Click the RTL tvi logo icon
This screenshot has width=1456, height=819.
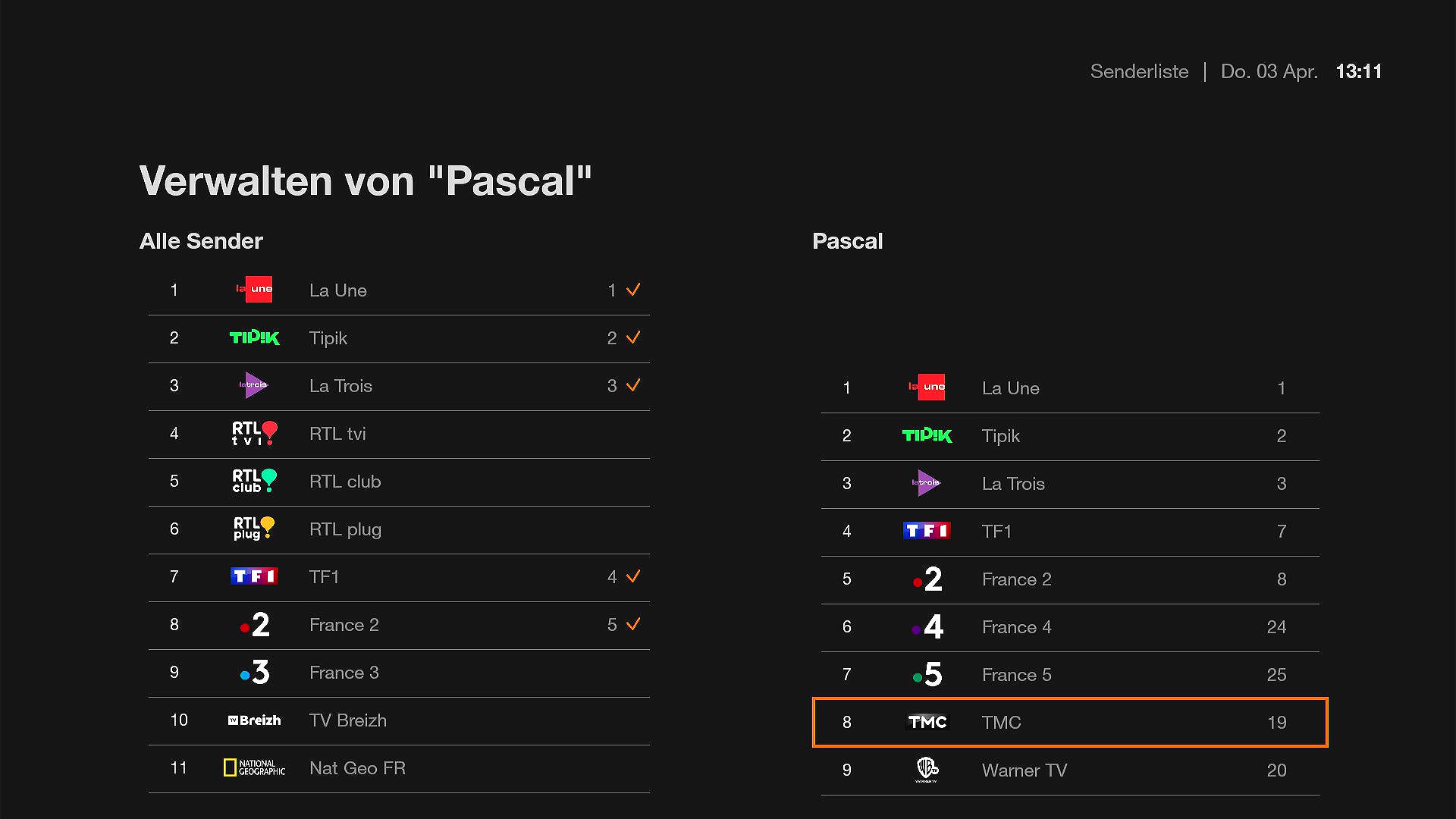pyautogui.click(x=254, y=434)
